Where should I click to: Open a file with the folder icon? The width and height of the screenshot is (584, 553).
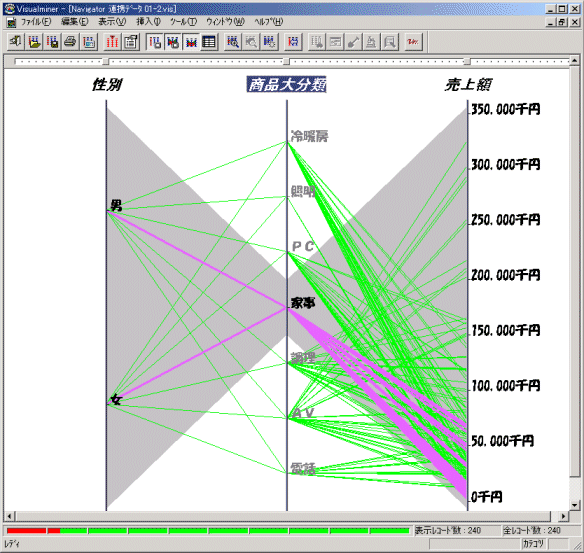(34, 41)
